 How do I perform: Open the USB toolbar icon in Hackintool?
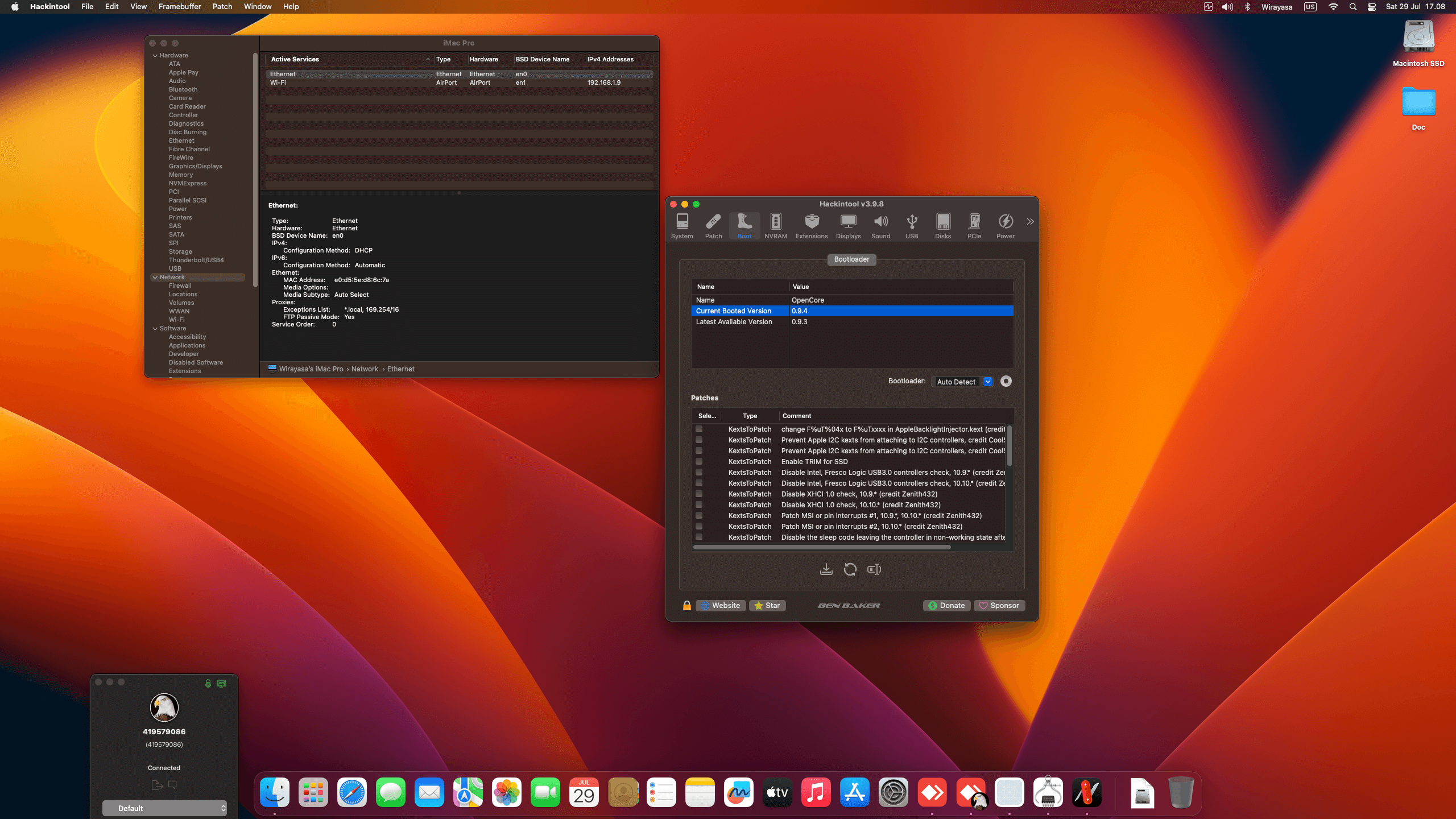(912, 226)
